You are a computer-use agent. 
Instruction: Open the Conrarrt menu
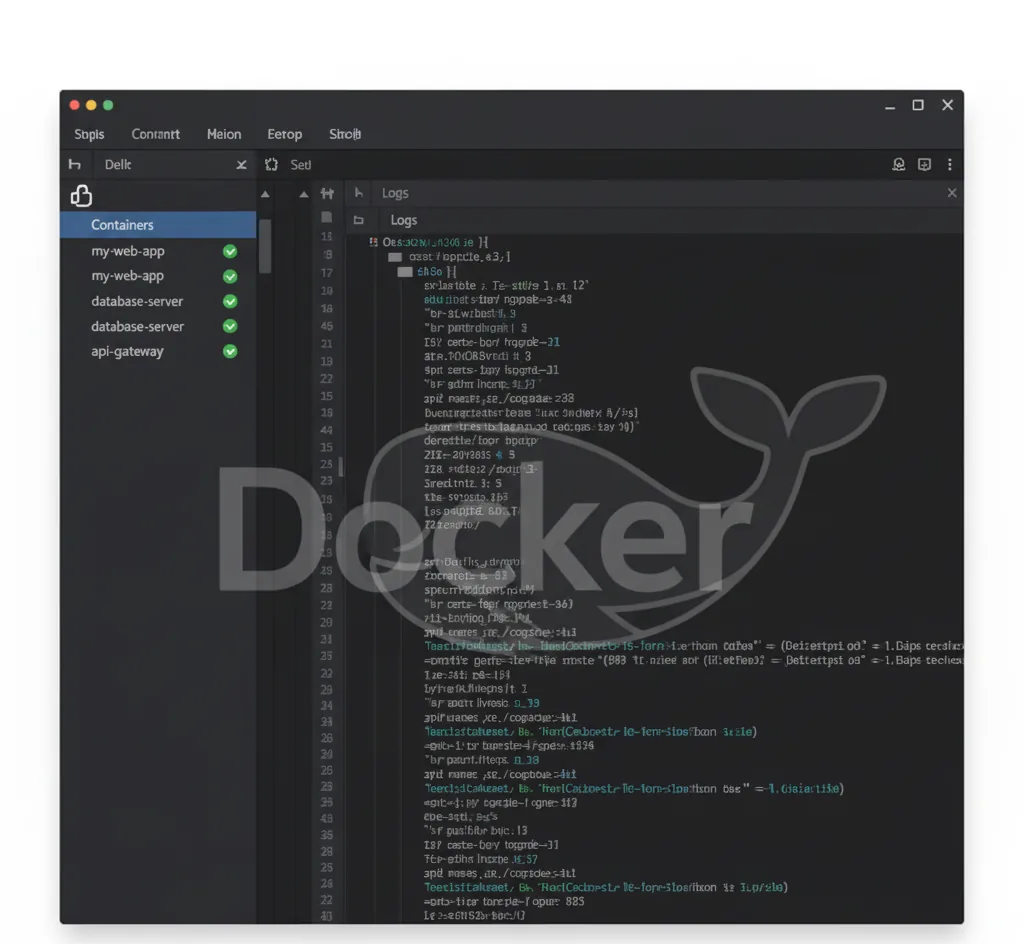155,134
